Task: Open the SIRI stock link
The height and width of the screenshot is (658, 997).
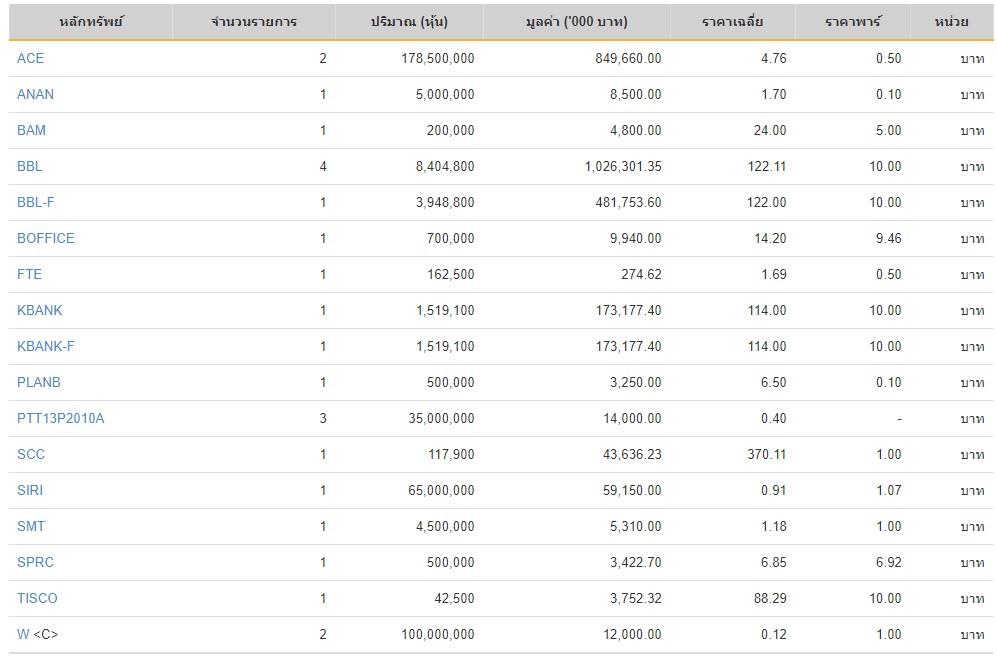Action: (x=30, y=490)
